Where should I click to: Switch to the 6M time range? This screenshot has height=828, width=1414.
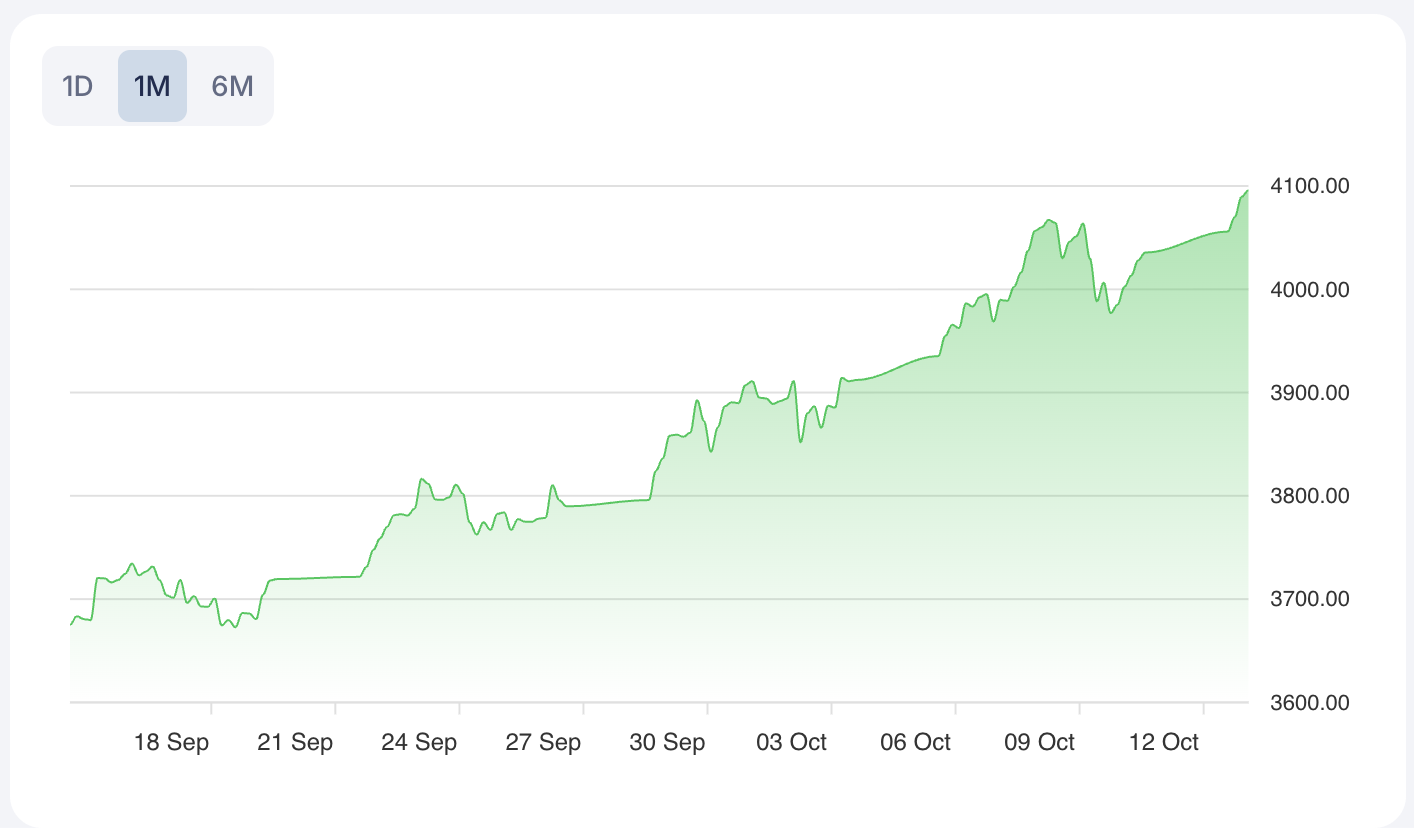click(x=232, y=86)
